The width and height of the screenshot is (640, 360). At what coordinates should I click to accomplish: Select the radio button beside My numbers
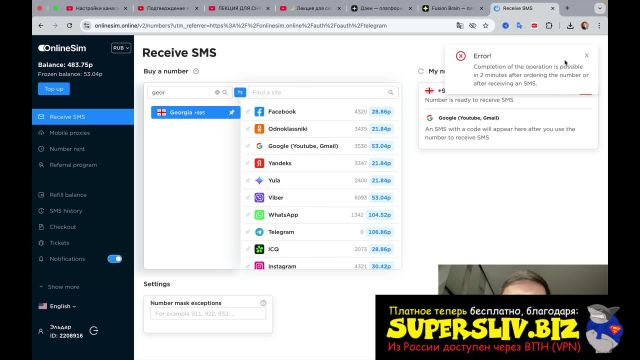421,71
